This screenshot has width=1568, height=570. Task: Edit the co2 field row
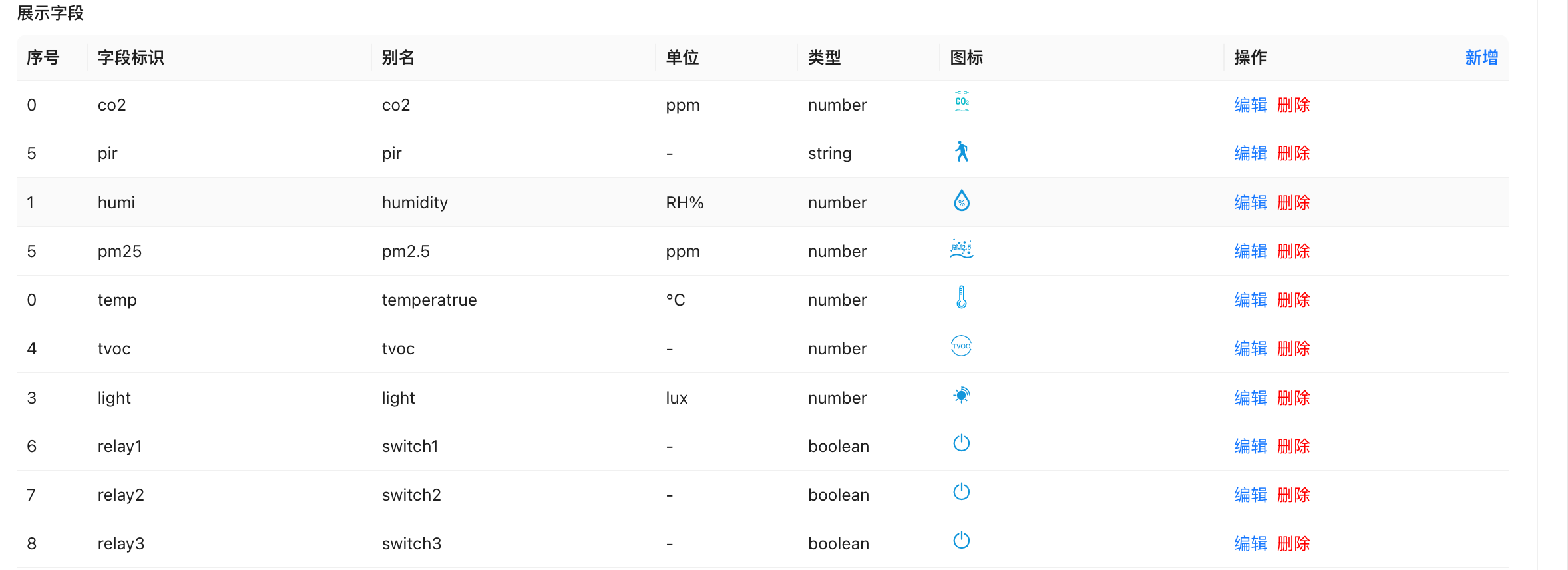point(1251,105)
